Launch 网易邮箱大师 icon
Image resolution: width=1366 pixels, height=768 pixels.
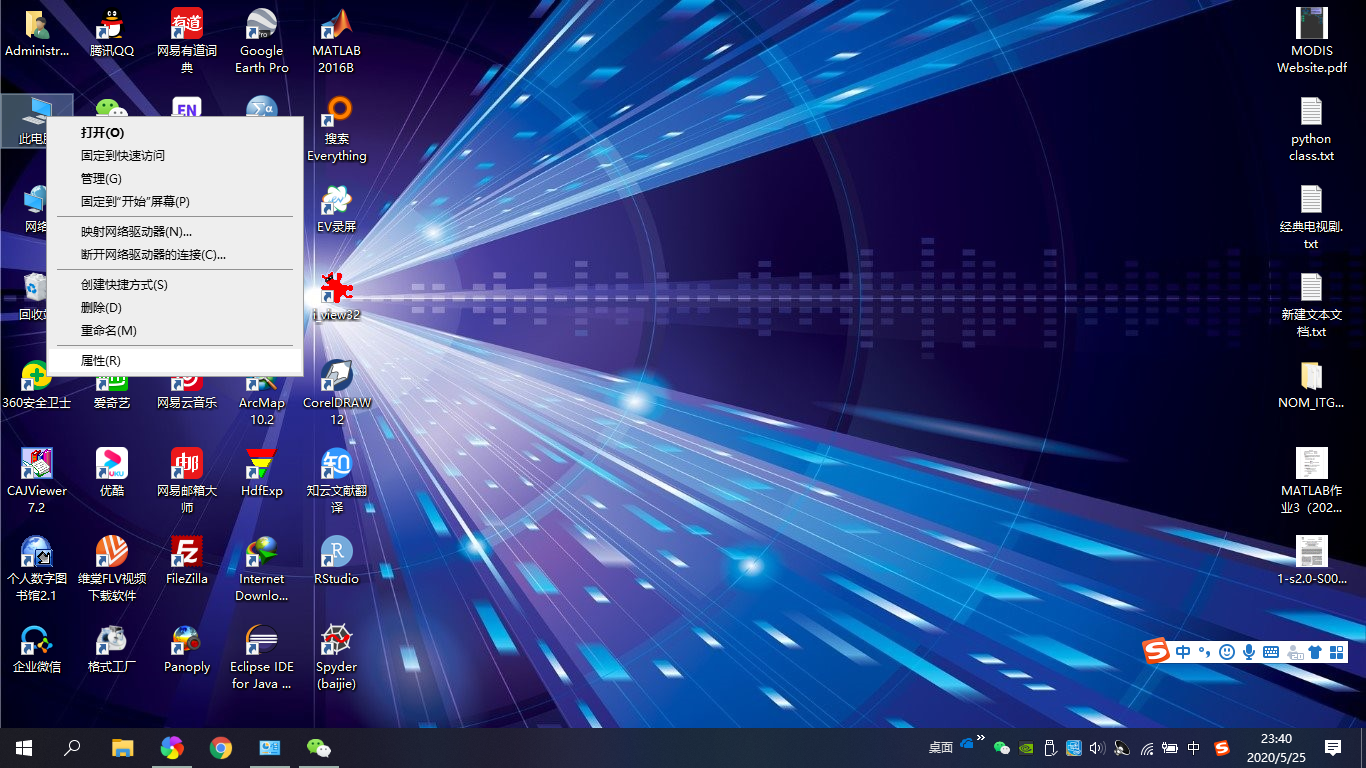187,481
